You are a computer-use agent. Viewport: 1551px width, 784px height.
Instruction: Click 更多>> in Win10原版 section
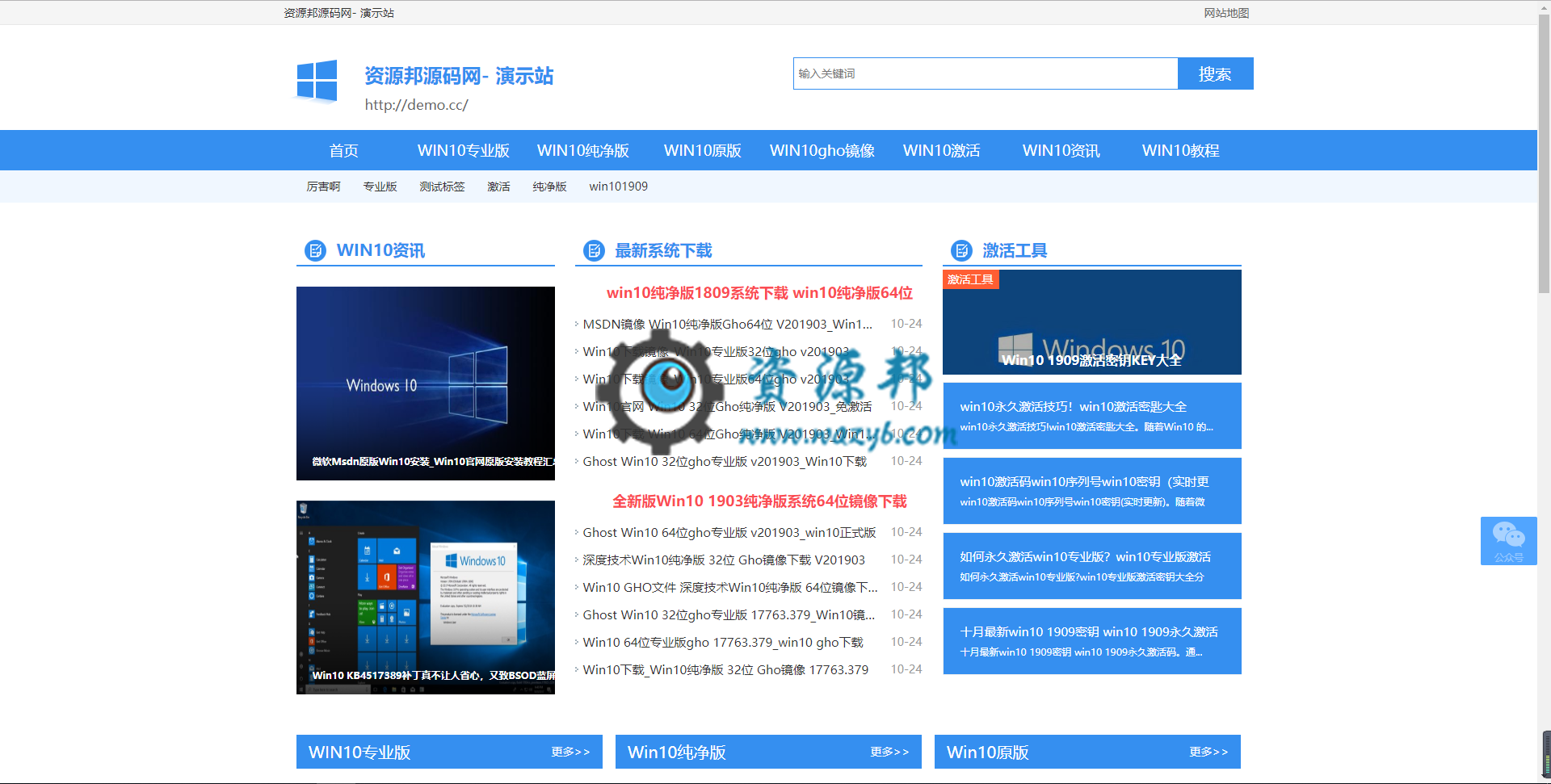click(1208, 752)
